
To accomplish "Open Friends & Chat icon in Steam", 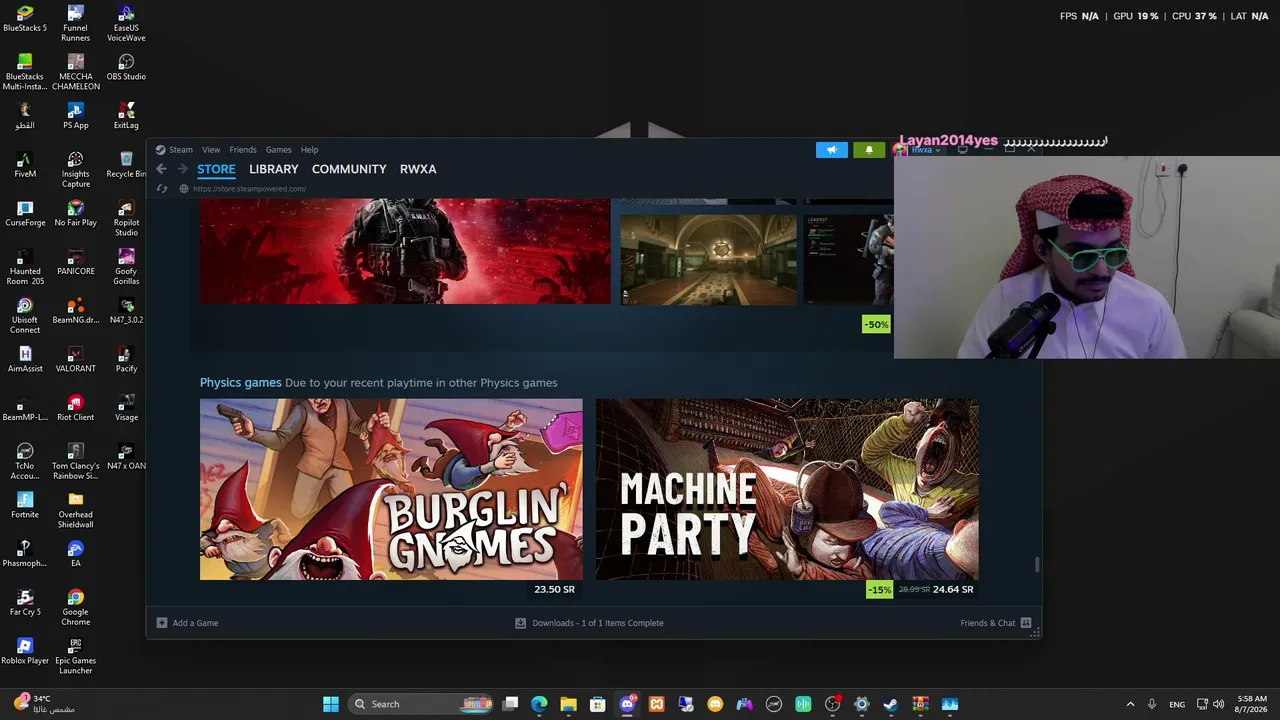I will pyautogui.click(x=1026, y=623).
